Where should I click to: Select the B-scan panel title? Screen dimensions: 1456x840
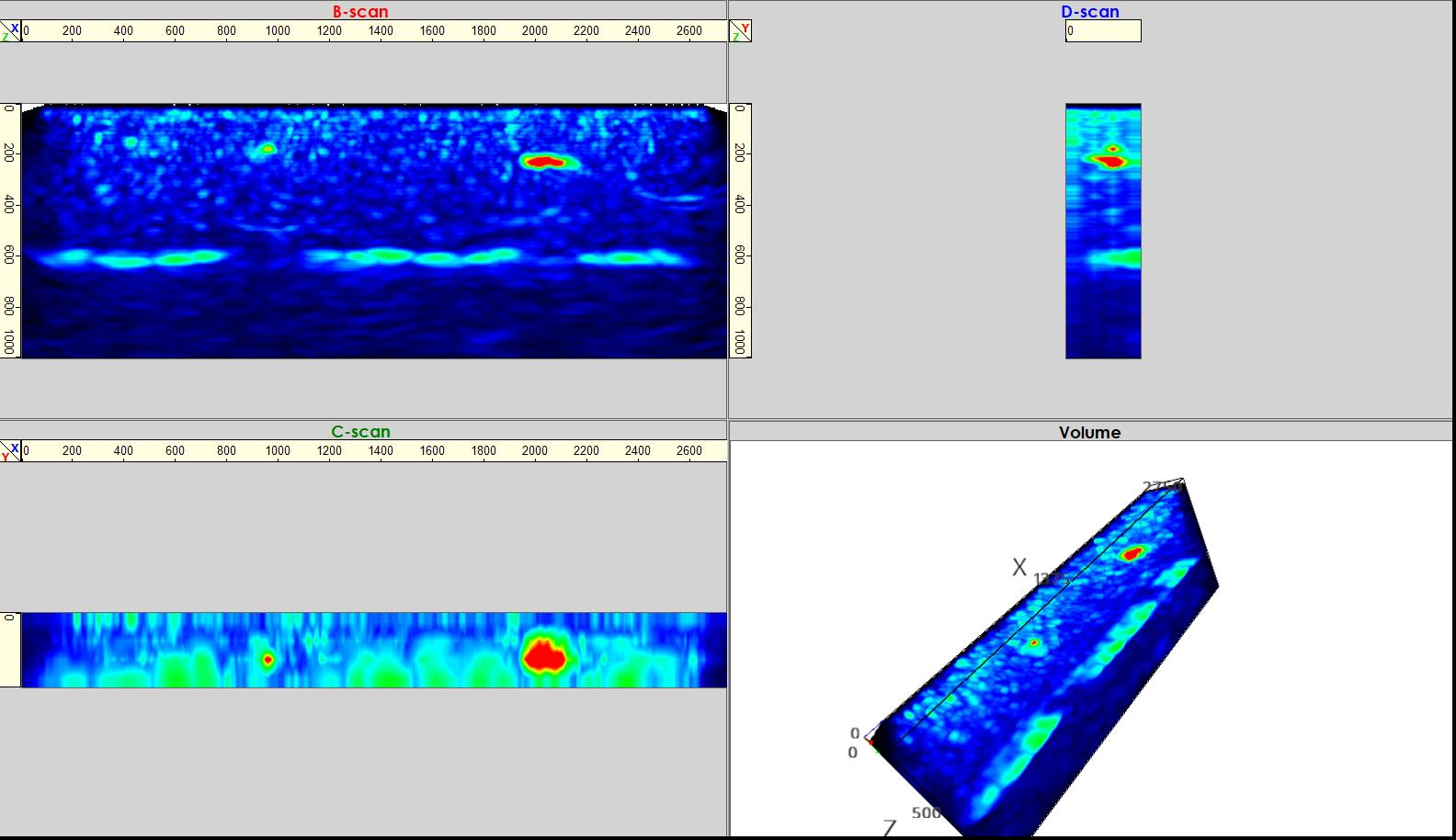pos(360,12)
